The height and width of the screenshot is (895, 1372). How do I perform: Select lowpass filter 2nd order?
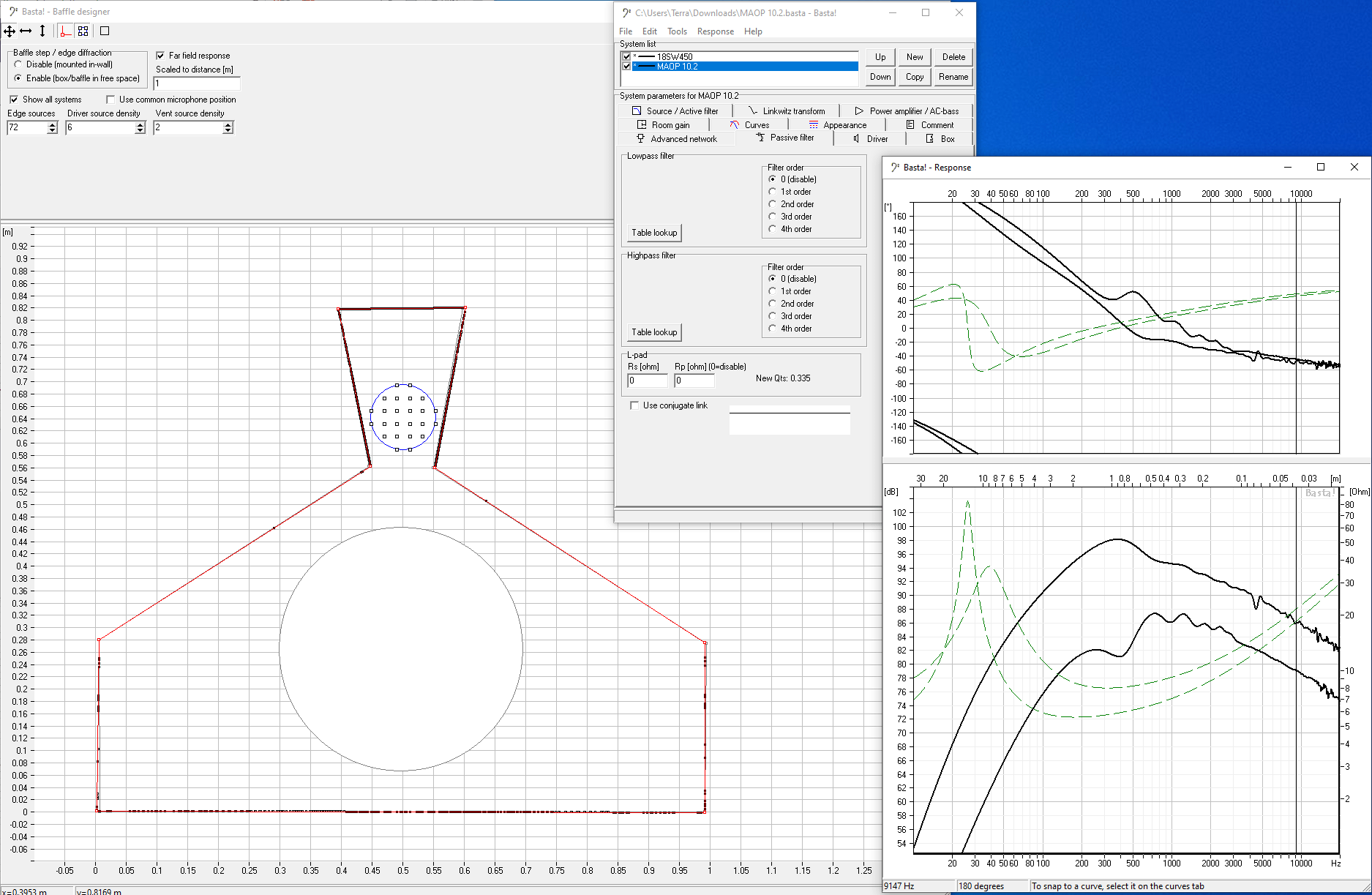772,204
